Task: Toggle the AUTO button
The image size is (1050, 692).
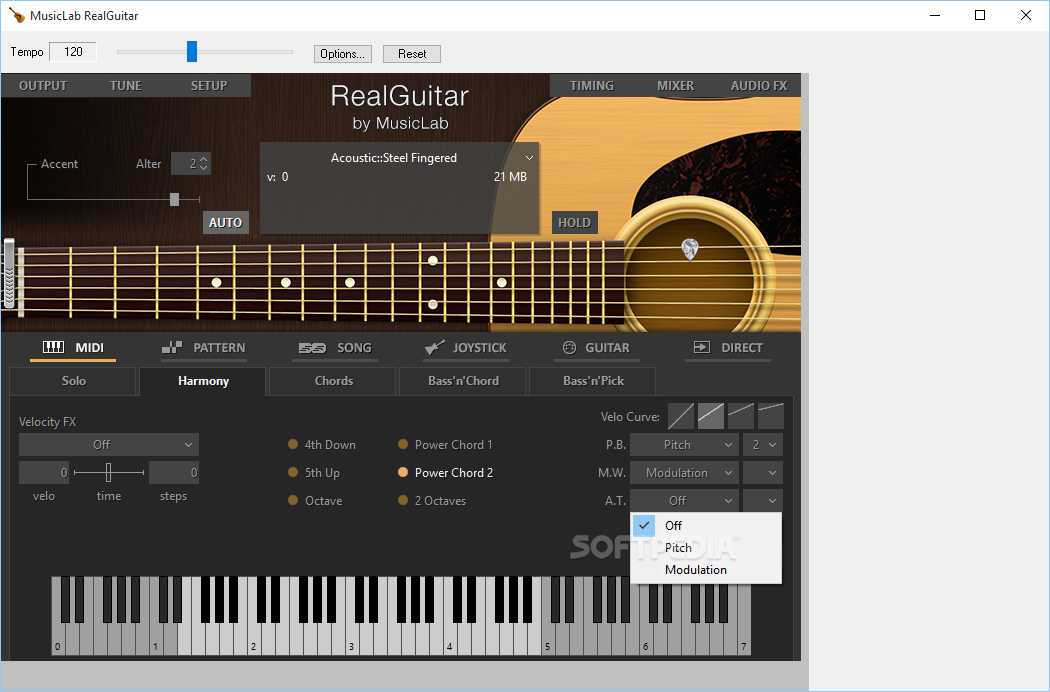Action: [225, 222]
